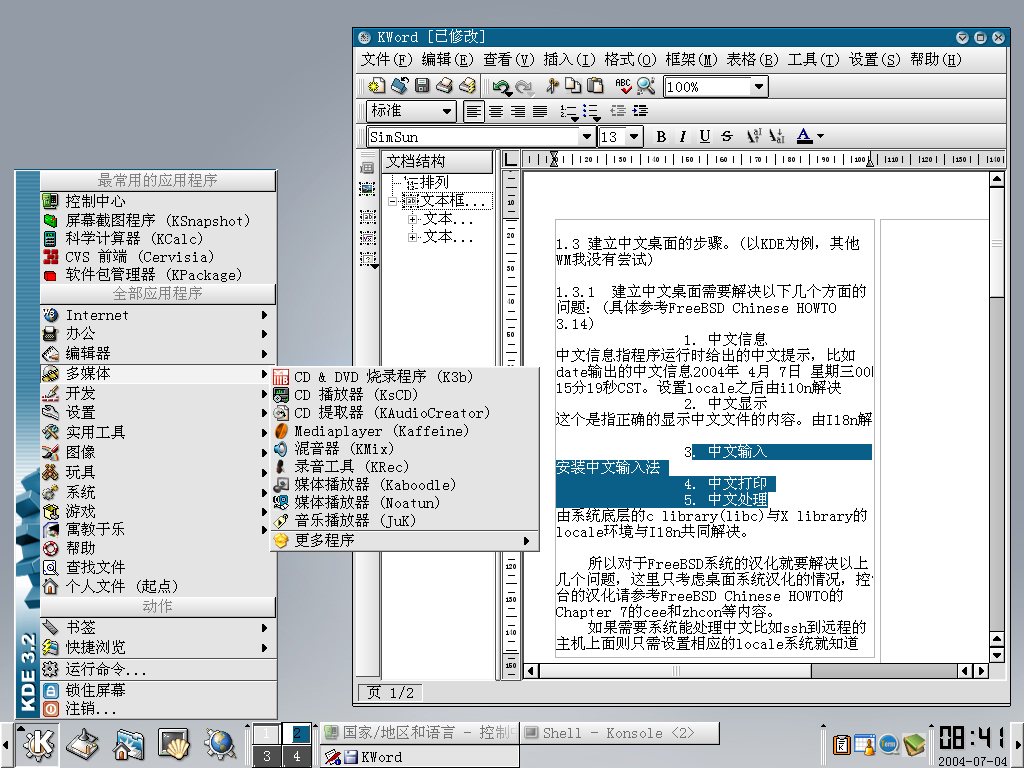Create a new document in KWord toolbar
1024x768 pixels.
pos(376,86)
